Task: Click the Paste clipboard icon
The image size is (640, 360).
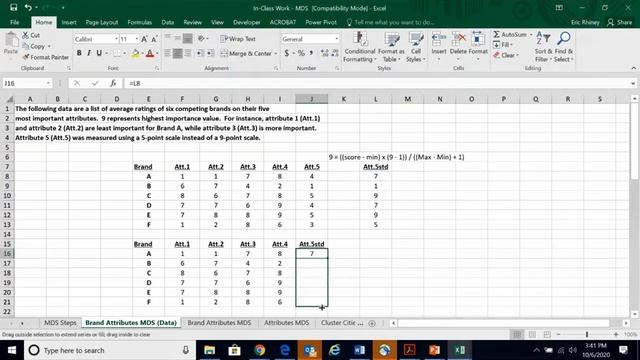Action: (x=11, y=41)
